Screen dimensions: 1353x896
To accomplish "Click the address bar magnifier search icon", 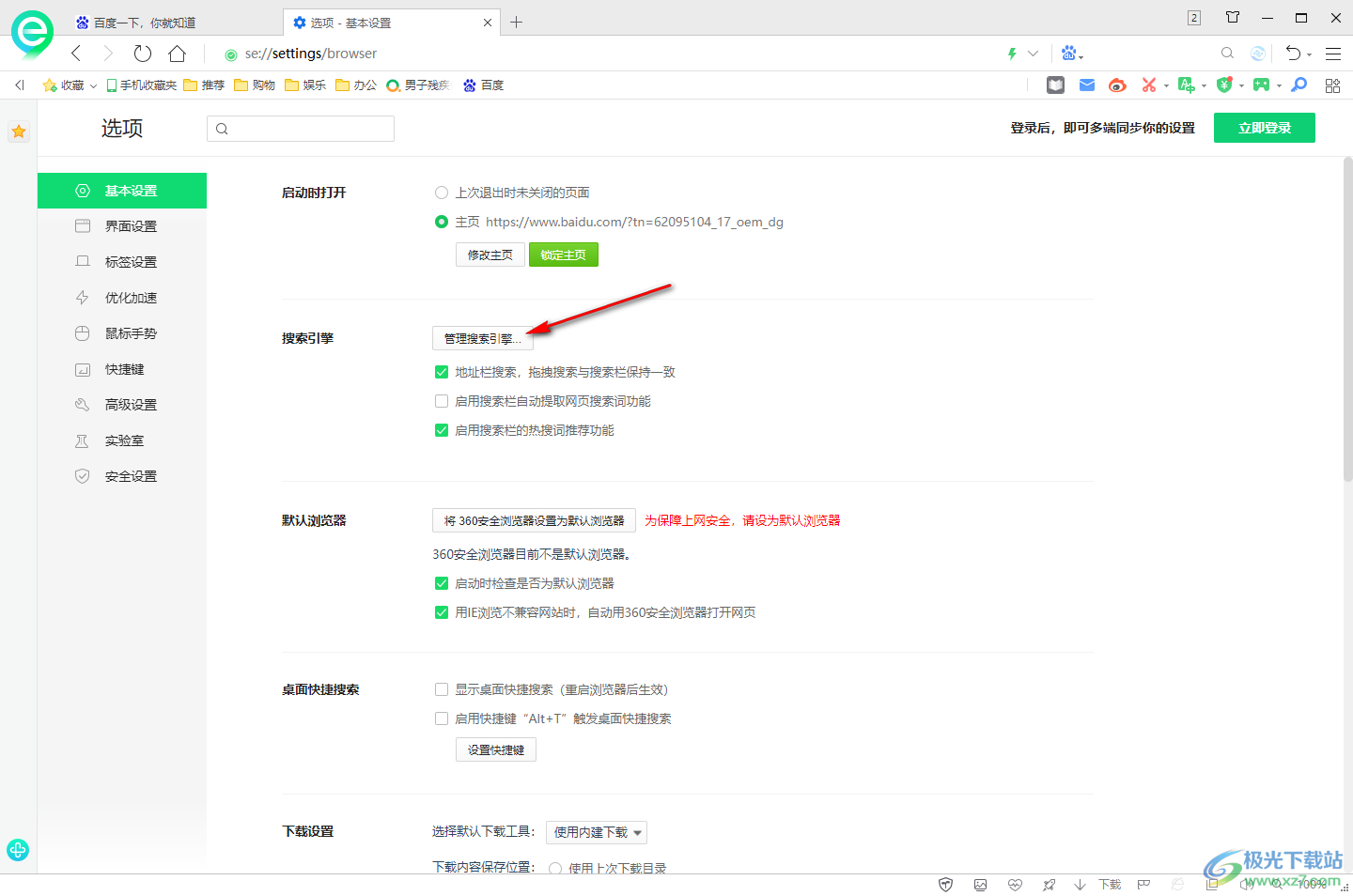I will tap(1227, 54).
